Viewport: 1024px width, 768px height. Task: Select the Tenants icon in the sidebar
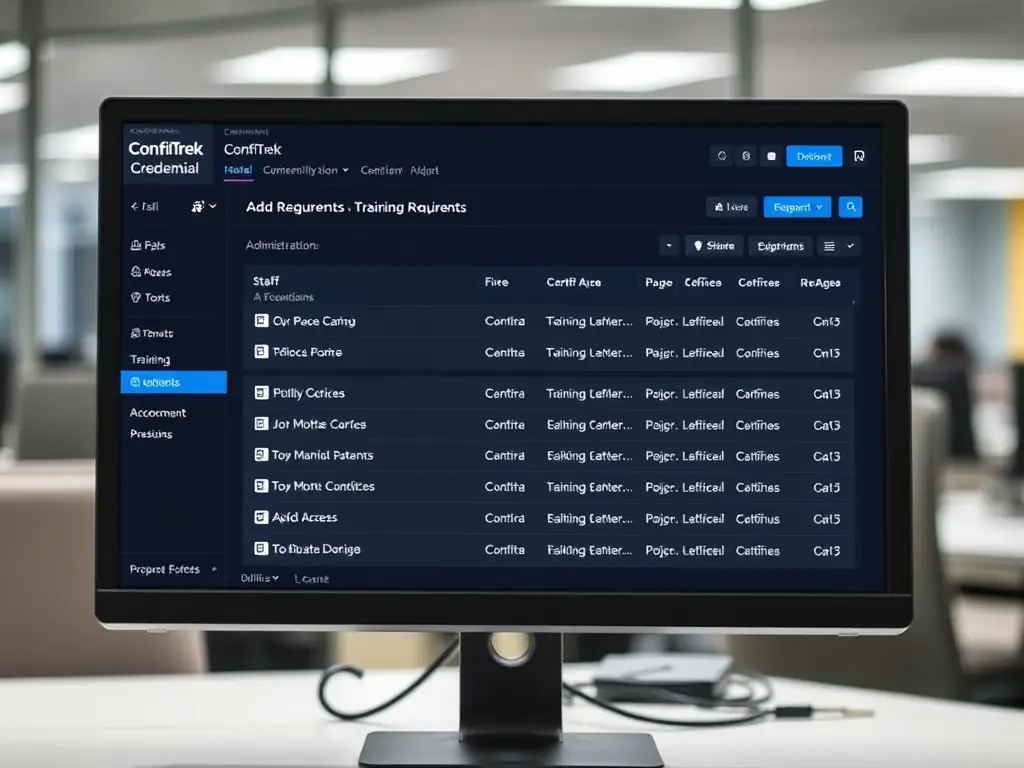pos(135,333)
